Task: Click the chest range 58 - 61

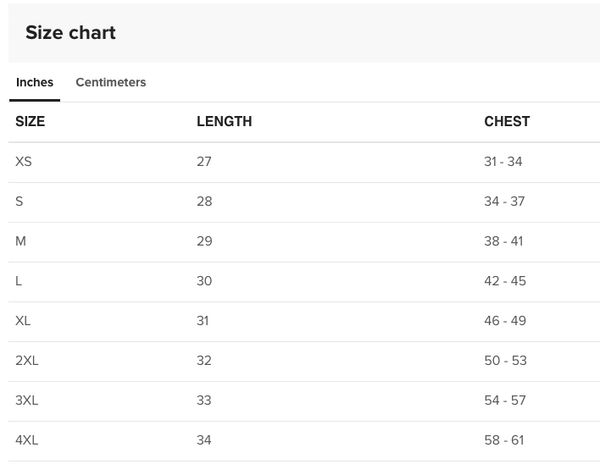Action: click(x=504, y=440)
